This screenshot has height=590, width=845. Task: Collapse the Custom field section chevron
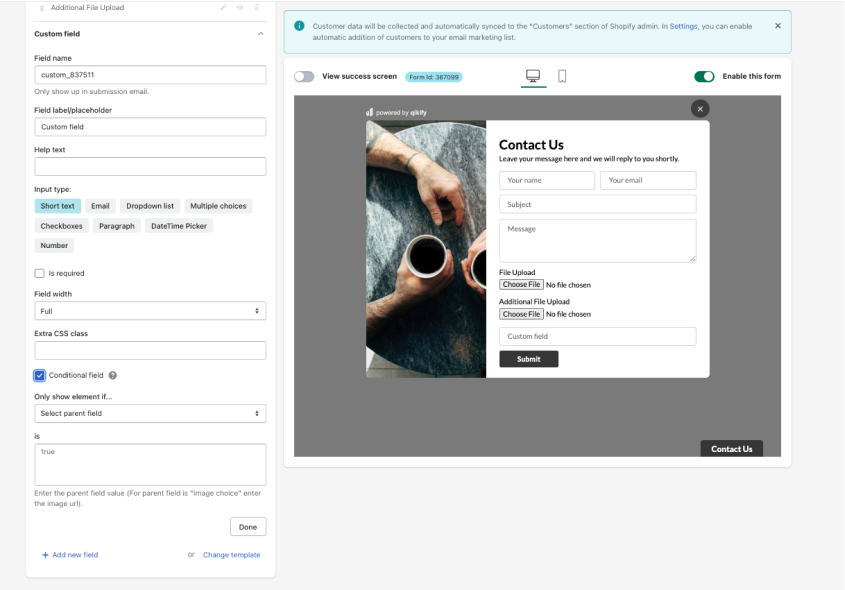pyautogui.click(x=260, y=33)
